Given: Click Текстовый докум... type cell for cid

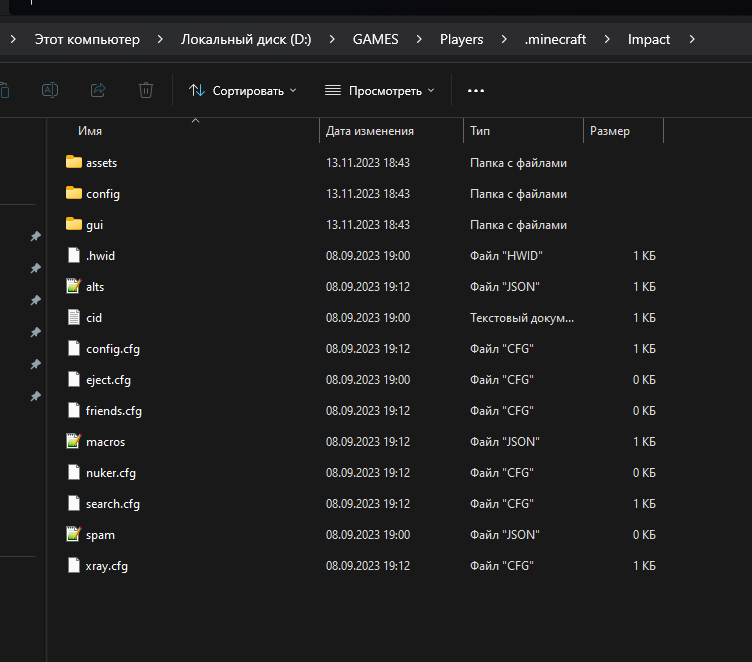Looking at the screenshot, I should pos(522,318).
